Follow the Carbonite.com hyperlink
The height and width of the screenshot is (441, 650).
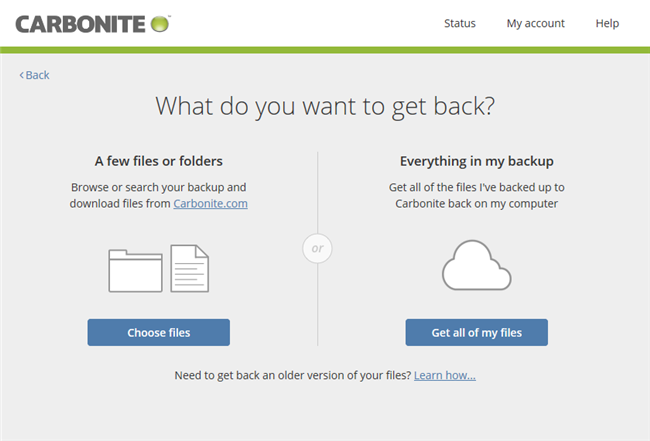210,203
